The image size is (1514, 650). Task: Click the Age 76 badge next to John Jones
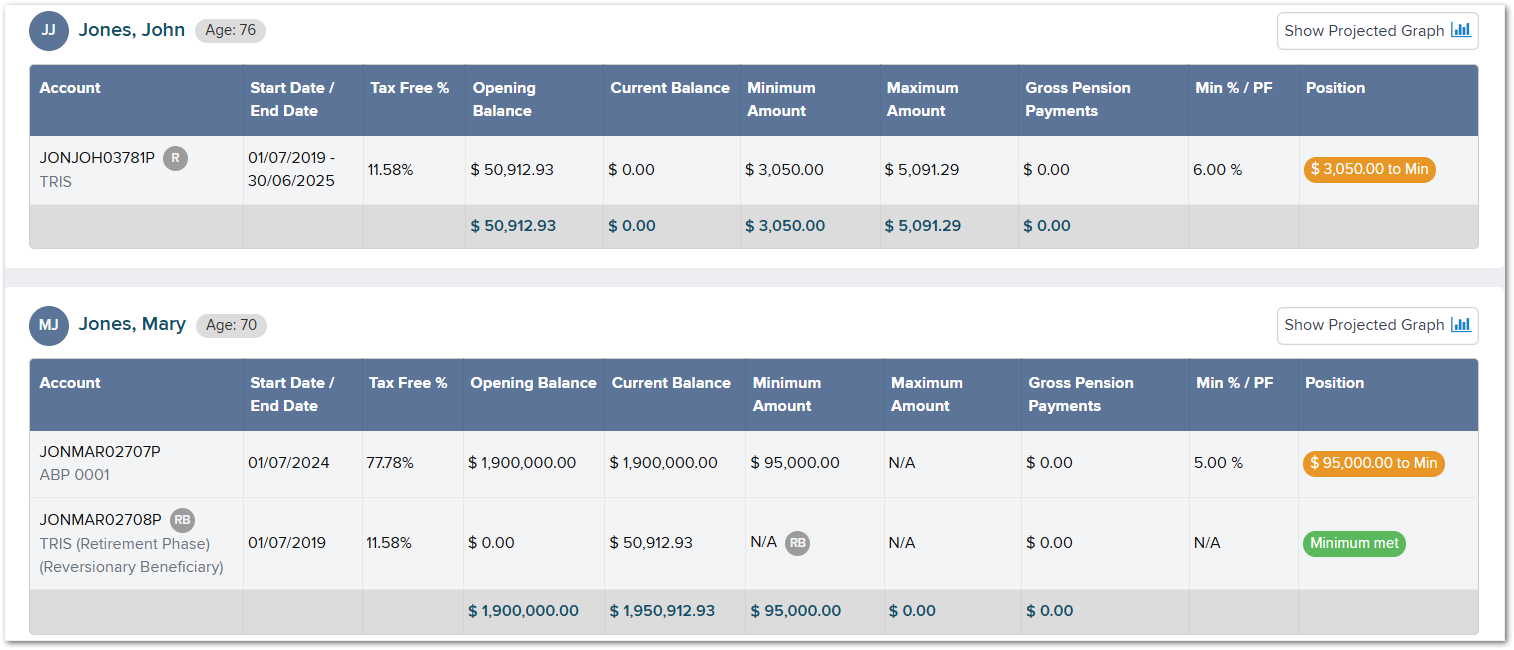(230, 31)
